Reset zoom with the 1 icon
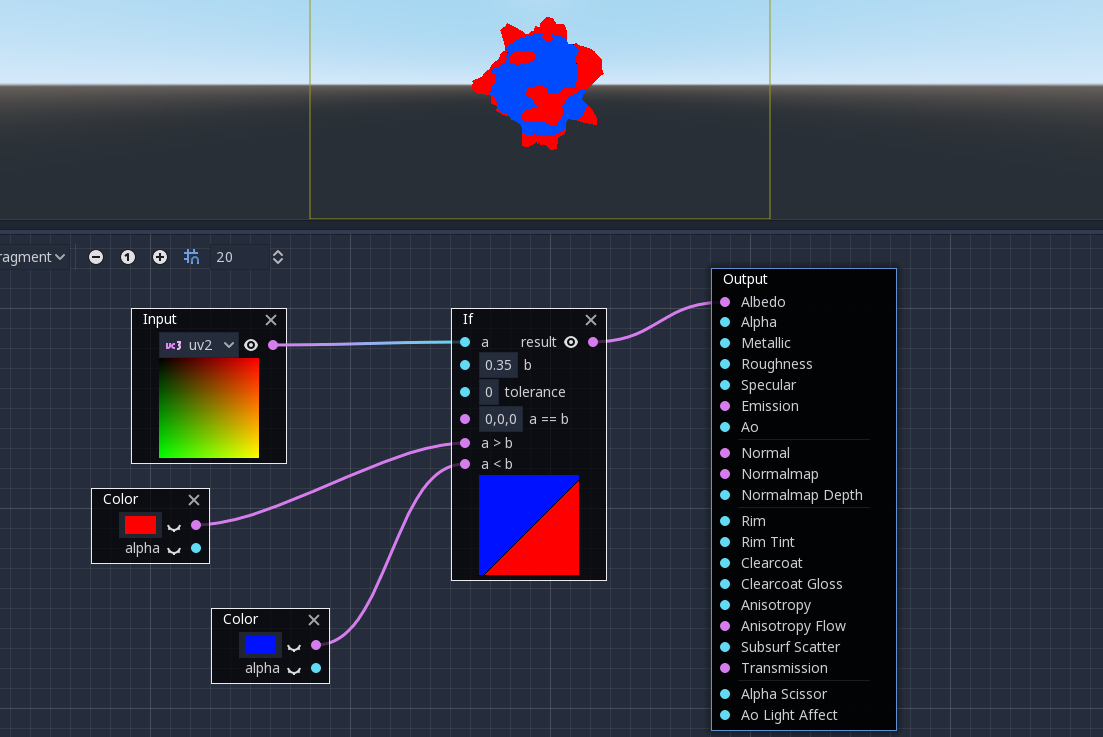The image size is (1103, 737). coord(128,257)
